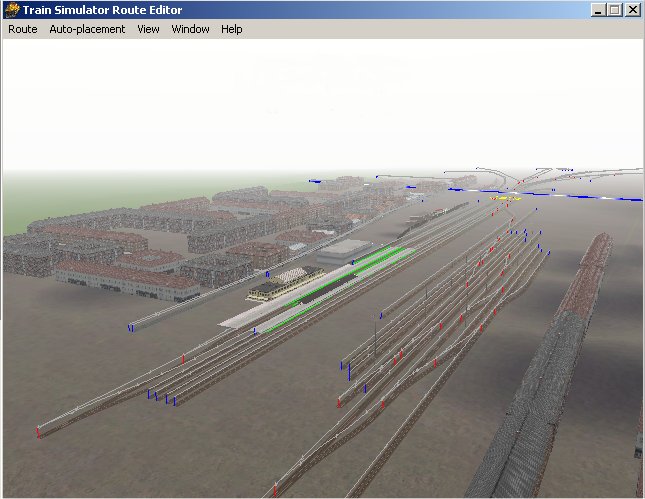Open the Help menu
Image resolution: width=645 pixels, height=499 pixels.
pyautogui.click(x=232, y=29)
